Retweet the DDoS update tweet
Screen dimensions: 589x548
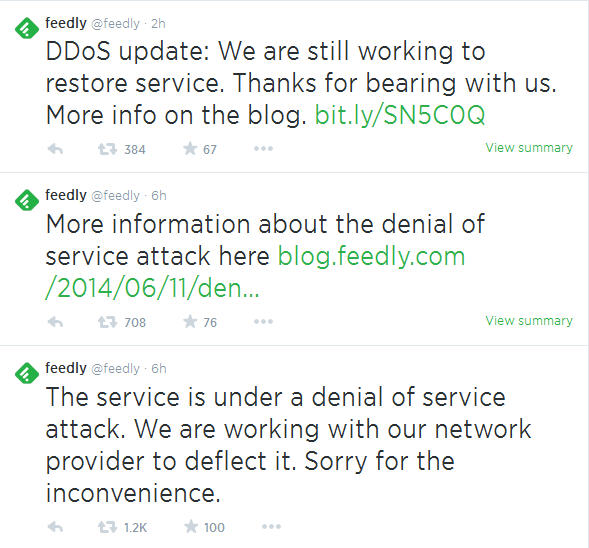[107, 149]
